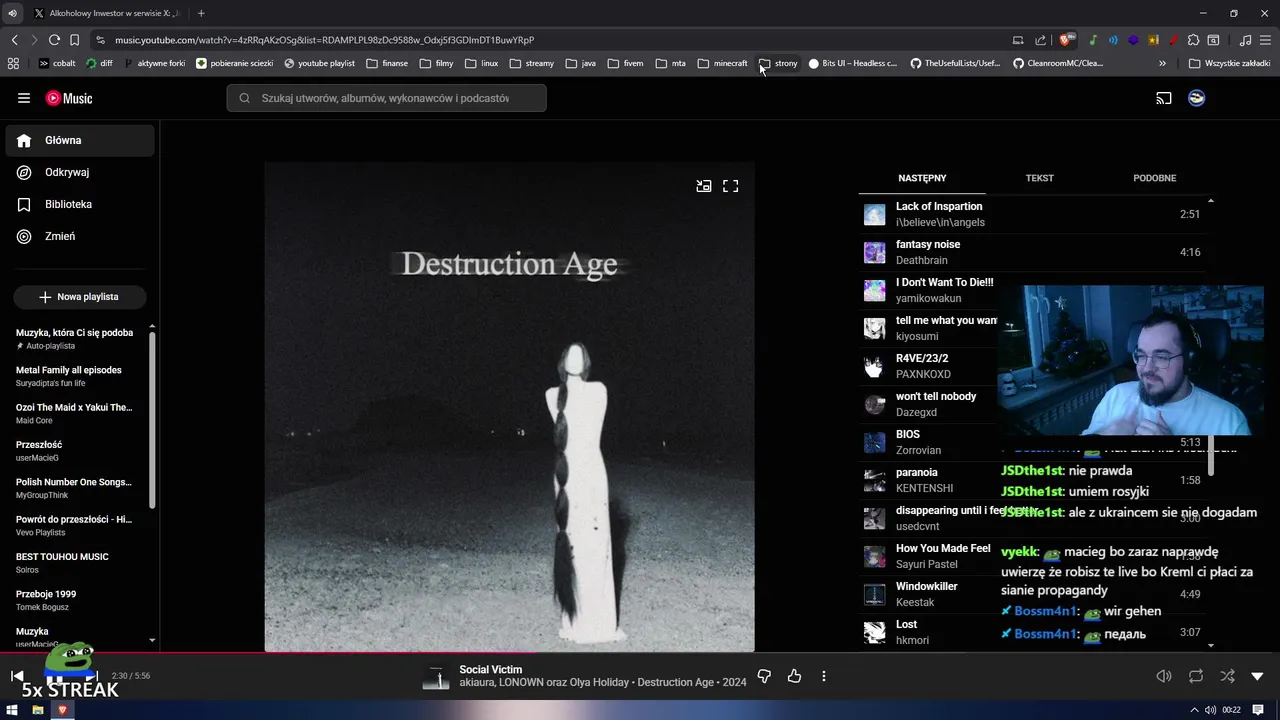Open Brave from the taskbar

point(62,710)
